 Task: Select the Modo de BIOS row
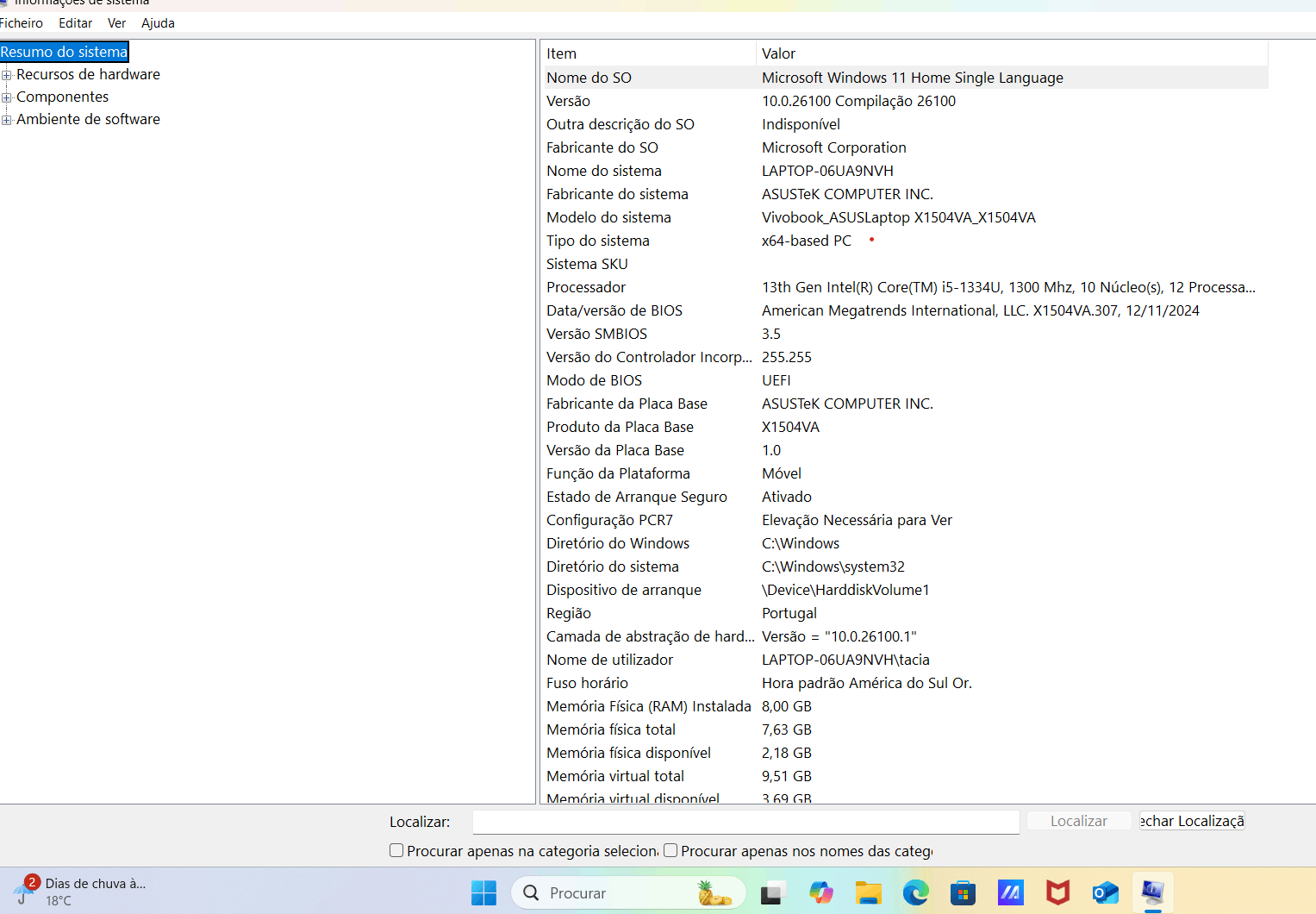[x=905, y=380]
